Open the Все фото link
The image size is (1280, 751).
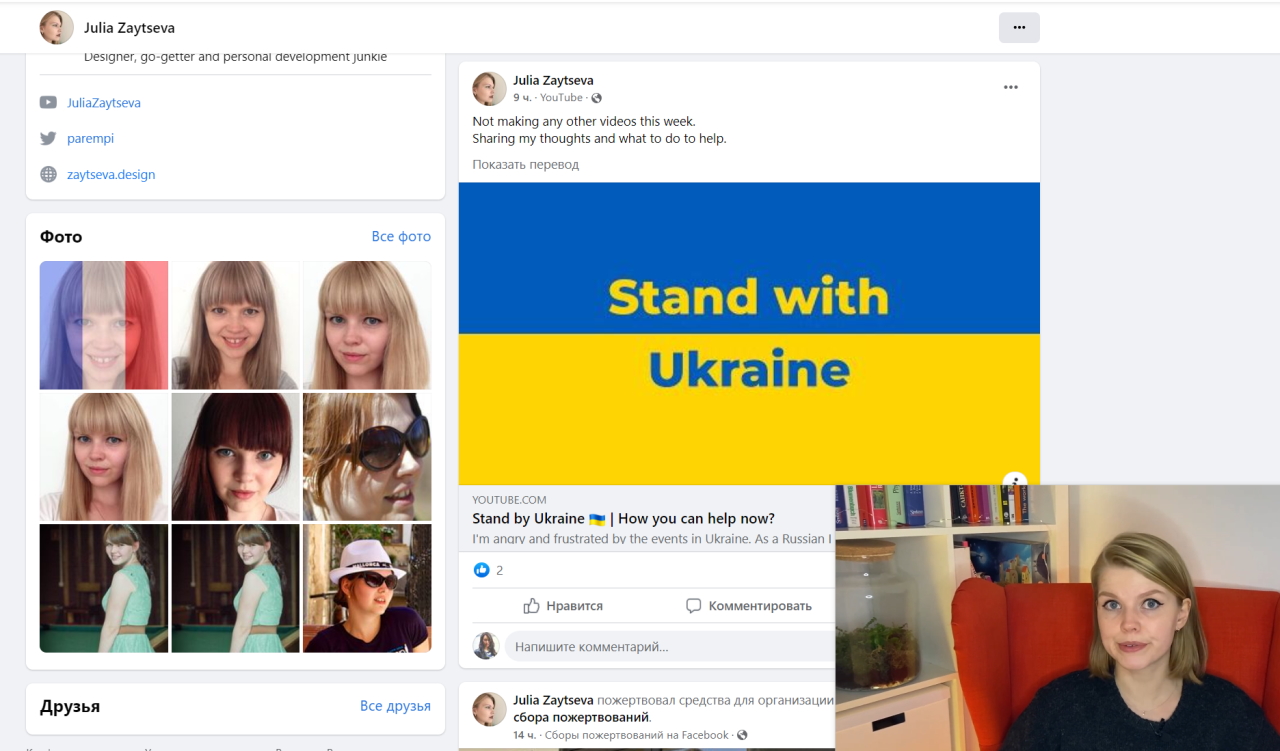(401, 236)
